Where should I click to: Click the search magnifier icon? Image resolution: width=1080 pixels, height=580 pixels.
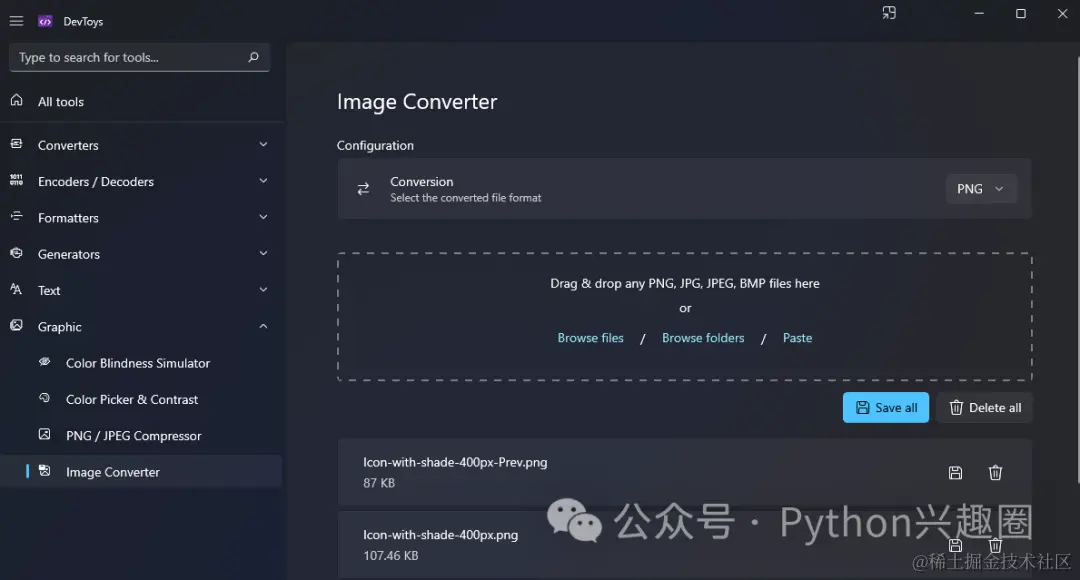click(253, 57)
